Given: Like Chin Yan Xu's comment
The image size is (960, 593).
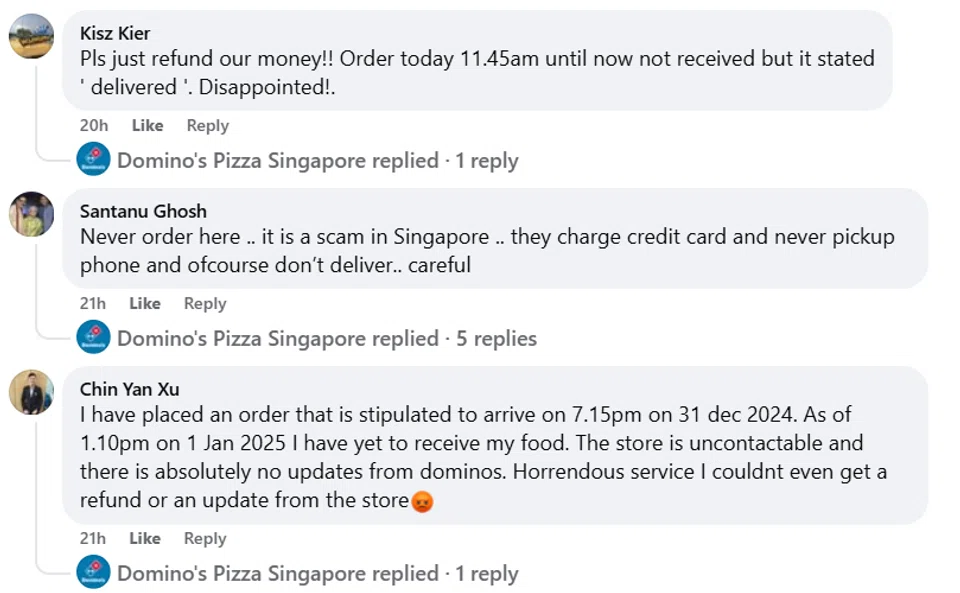Looking at the screenshot, I should (145, 539).
